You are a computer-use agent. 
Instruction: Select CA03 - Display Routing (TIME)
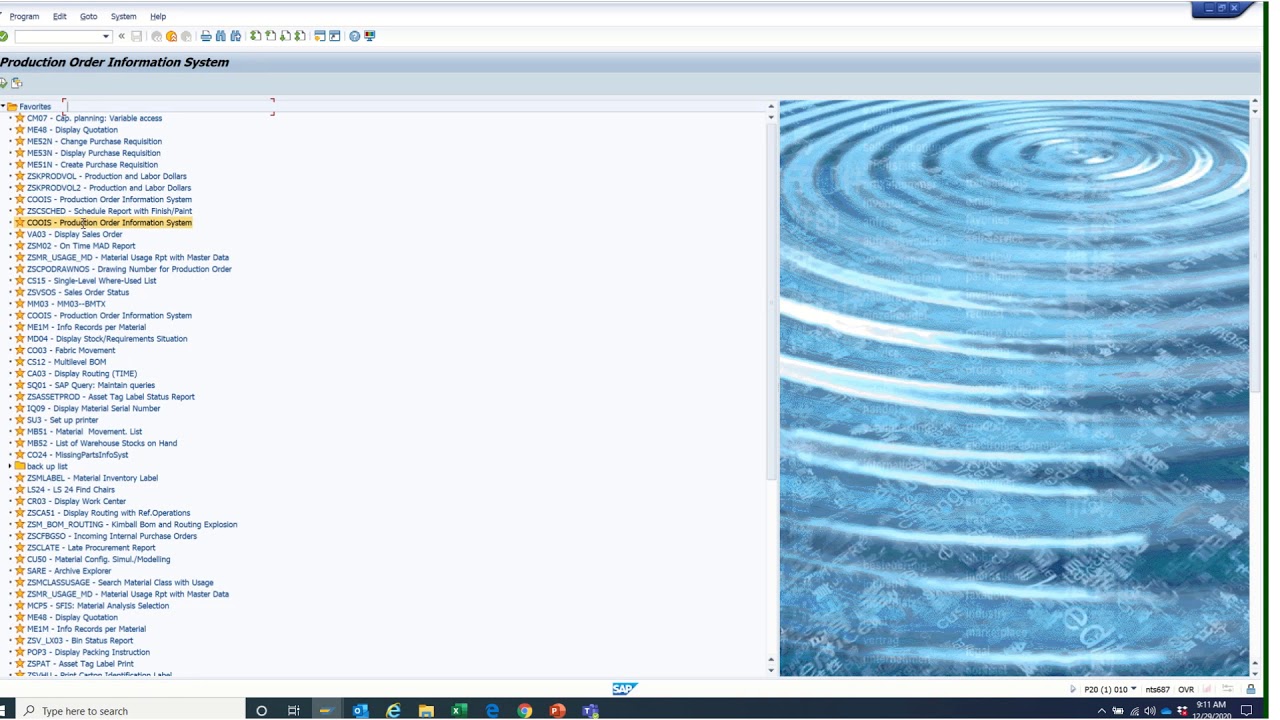(x=82, y=373)
